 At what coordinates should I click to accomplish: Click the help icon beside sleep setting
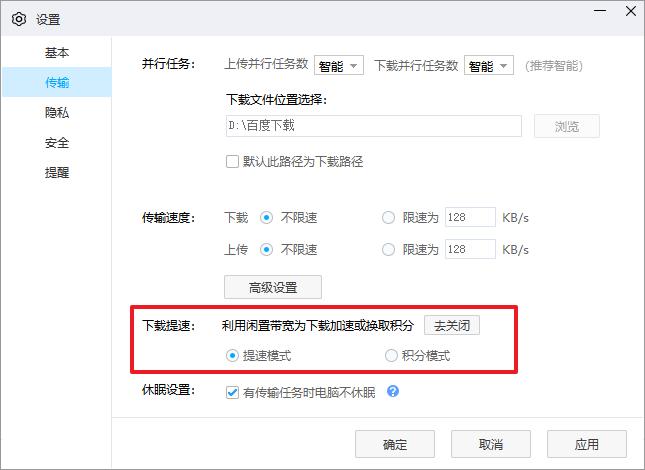[x=393, y=391]
